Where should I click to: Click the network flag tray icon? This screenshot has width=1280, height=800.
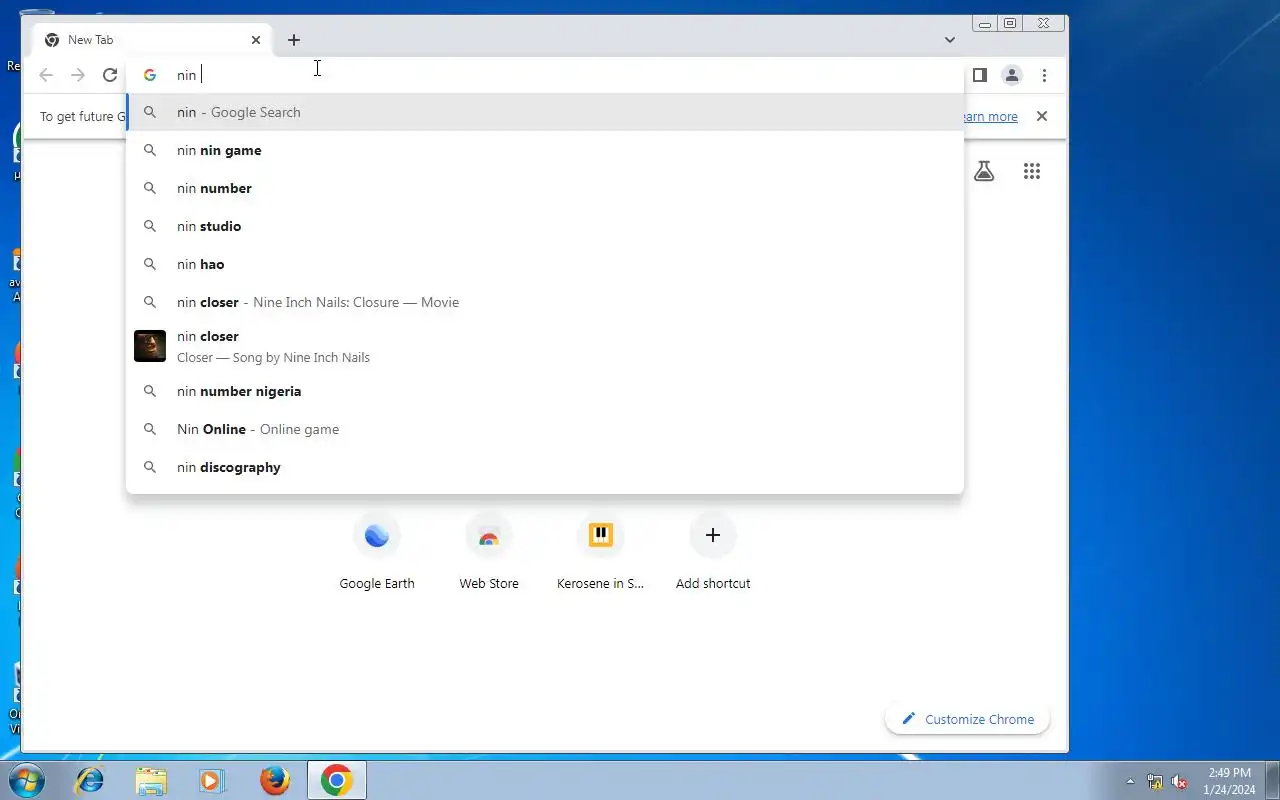1155,781
